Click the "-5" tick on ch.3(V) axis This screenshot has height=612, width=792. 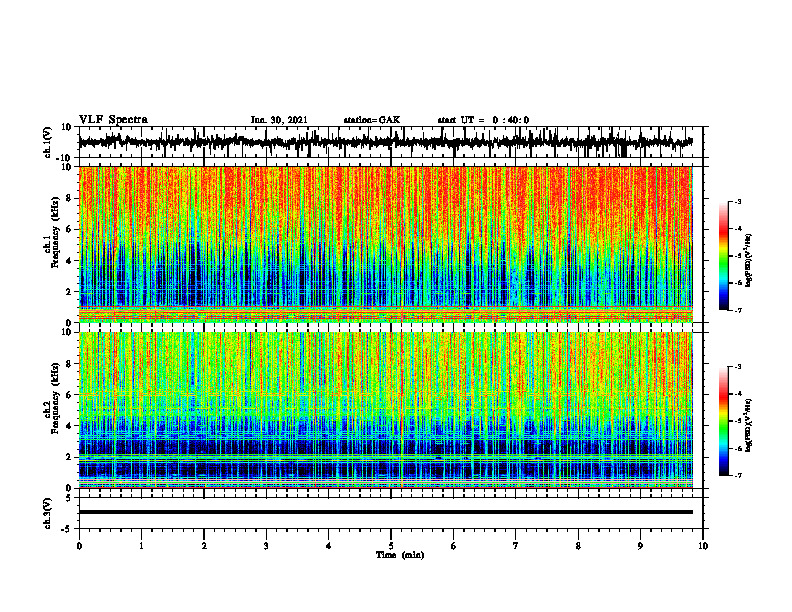pyautogui.click(x=67, y=529)
